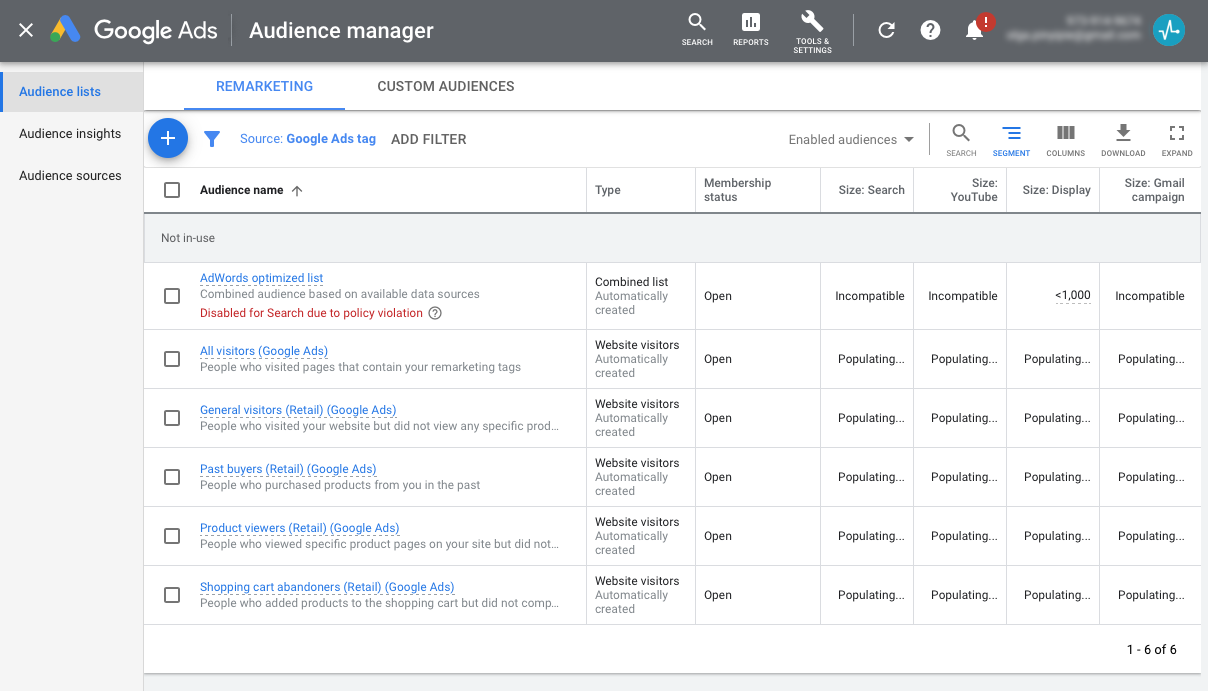
Task: Sort by Audience name using the arrow
Action: [x=297, y=191]
